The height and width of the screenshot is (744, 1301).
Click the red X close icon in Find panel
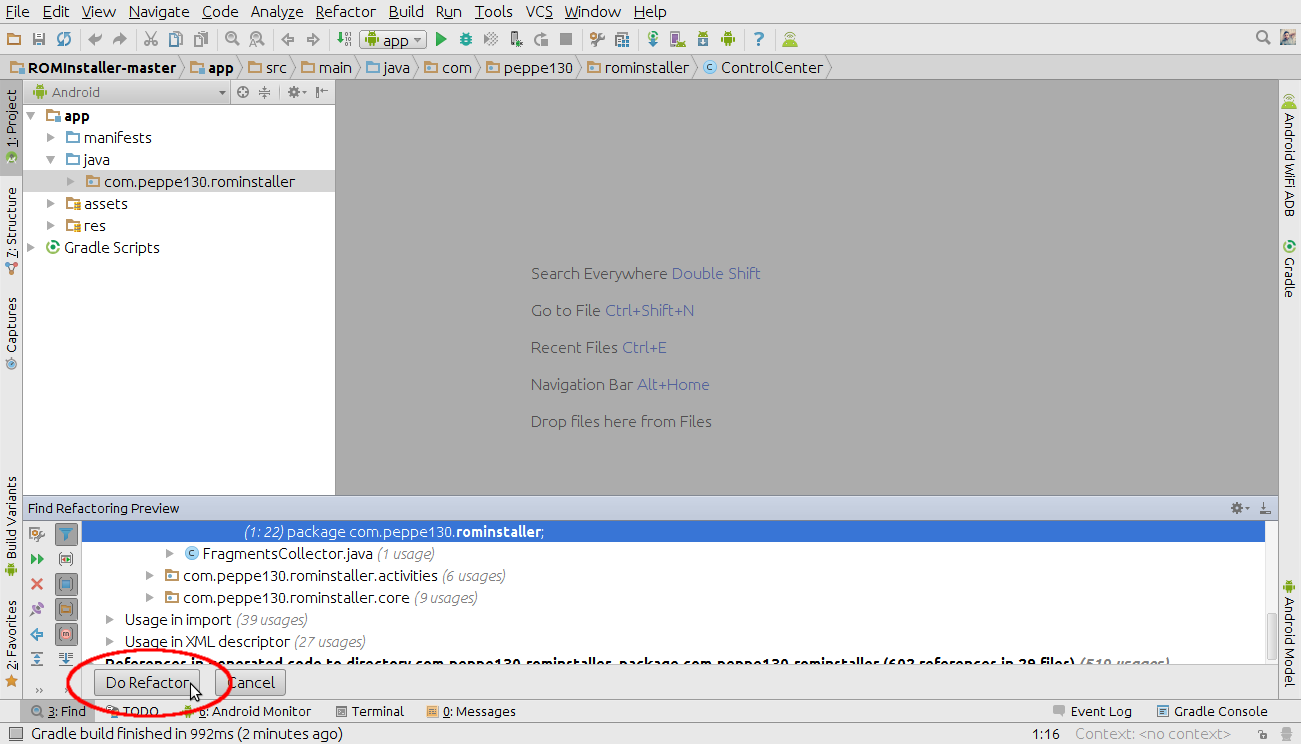tap(37, 584)
